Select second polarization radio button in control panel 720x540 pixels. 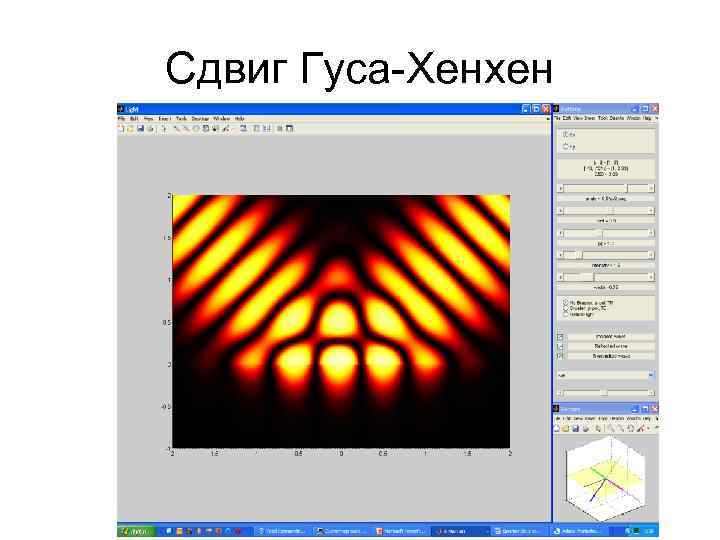click(x=565, y=146)
